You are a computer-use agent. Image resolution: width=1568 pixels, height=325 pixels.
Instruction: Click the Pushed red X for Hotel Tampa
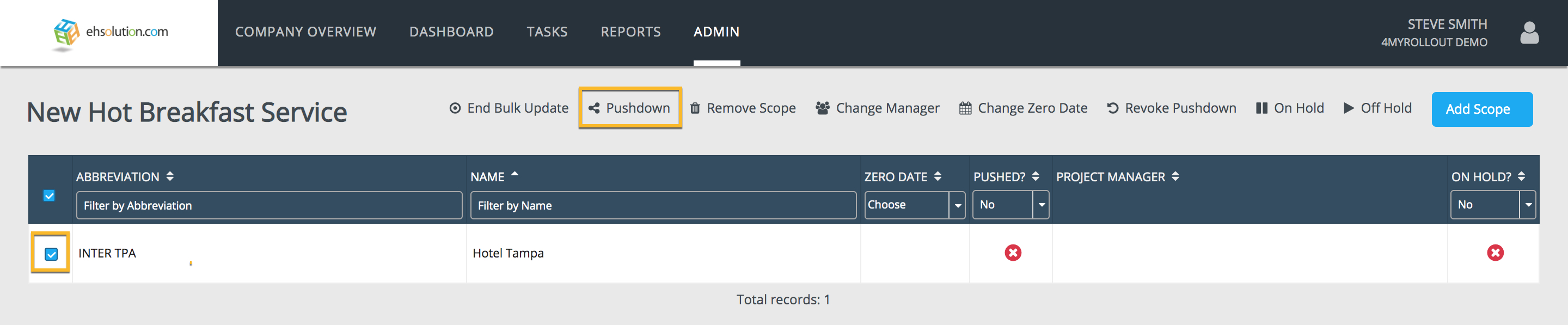[x=1012, y=253]
